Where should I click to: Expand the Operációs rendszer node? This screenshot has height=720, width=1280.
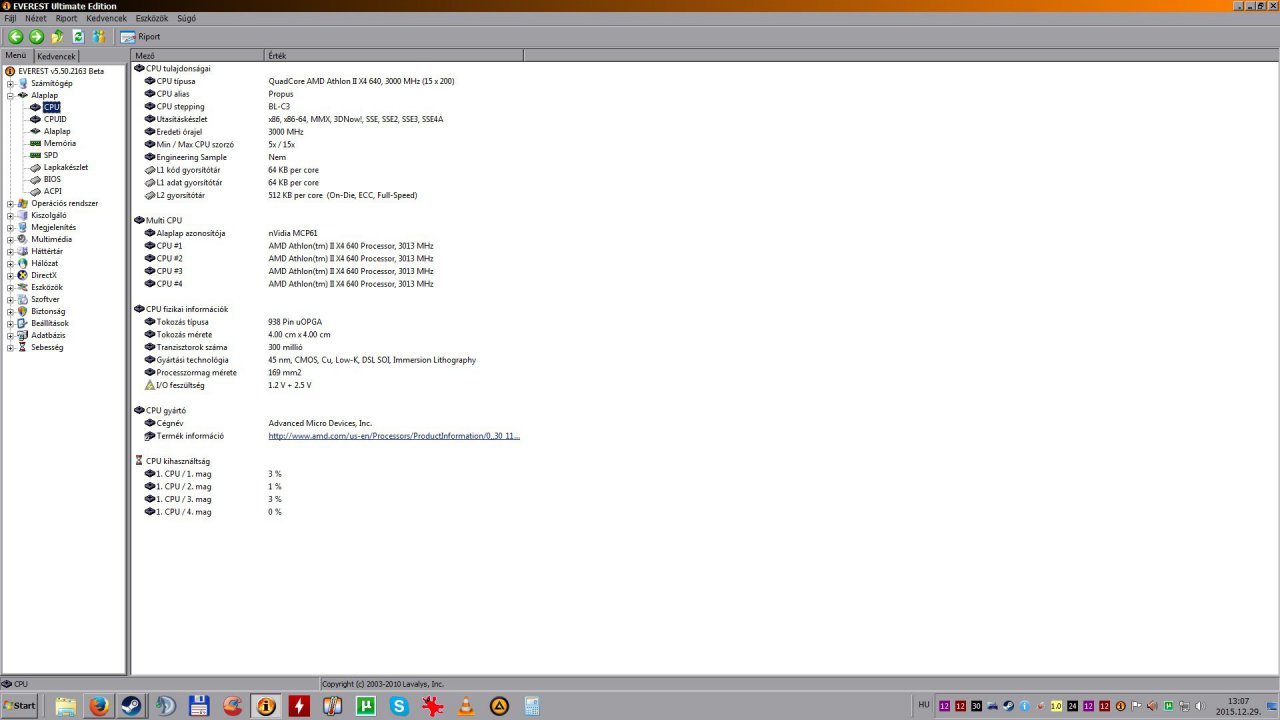click(x=10, y=203)
